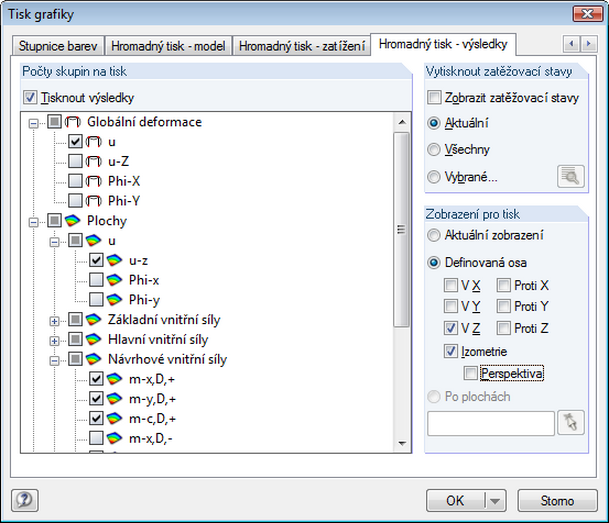
Task: Click the tree's scrollbar up arrow
Action: tap(402, 122)
